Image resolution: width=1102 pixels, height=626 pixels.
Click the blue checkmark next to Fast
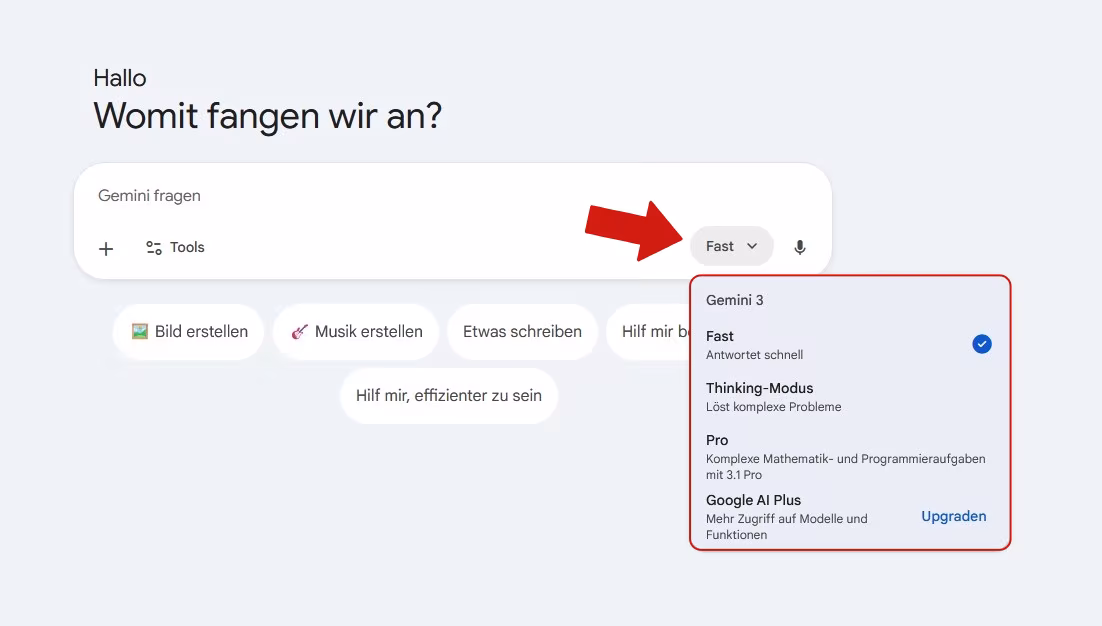click(982, 344)
